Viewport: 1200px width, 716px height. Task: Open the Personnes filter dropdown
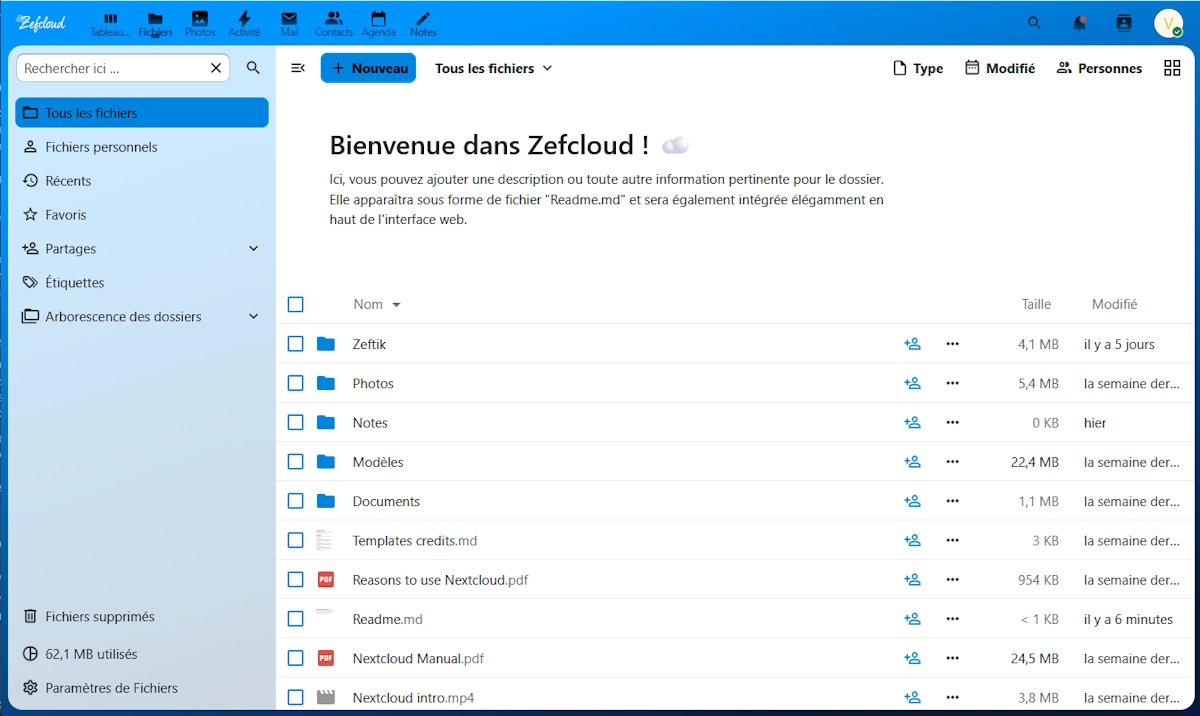(x=1099, y=68)
